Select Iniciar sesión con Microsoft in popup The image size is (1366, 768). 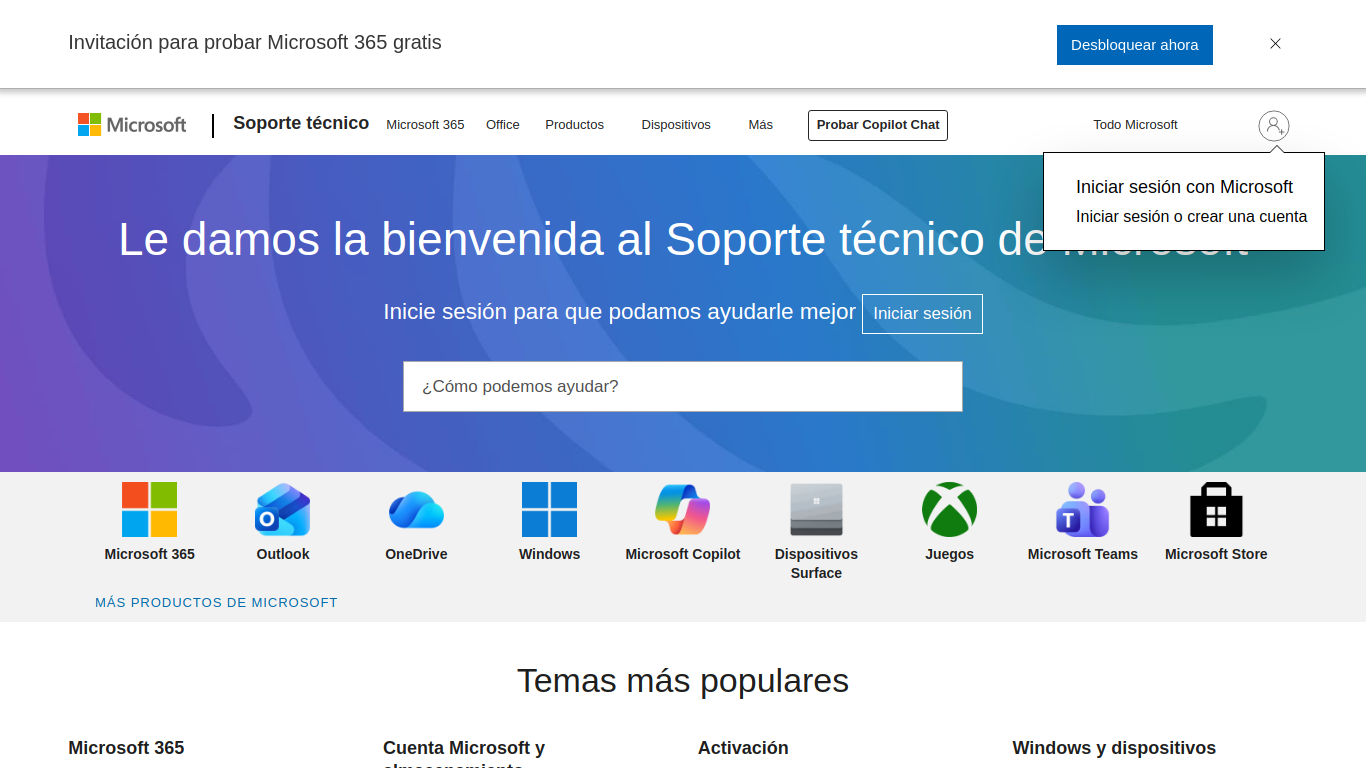tap(1184, 187)
